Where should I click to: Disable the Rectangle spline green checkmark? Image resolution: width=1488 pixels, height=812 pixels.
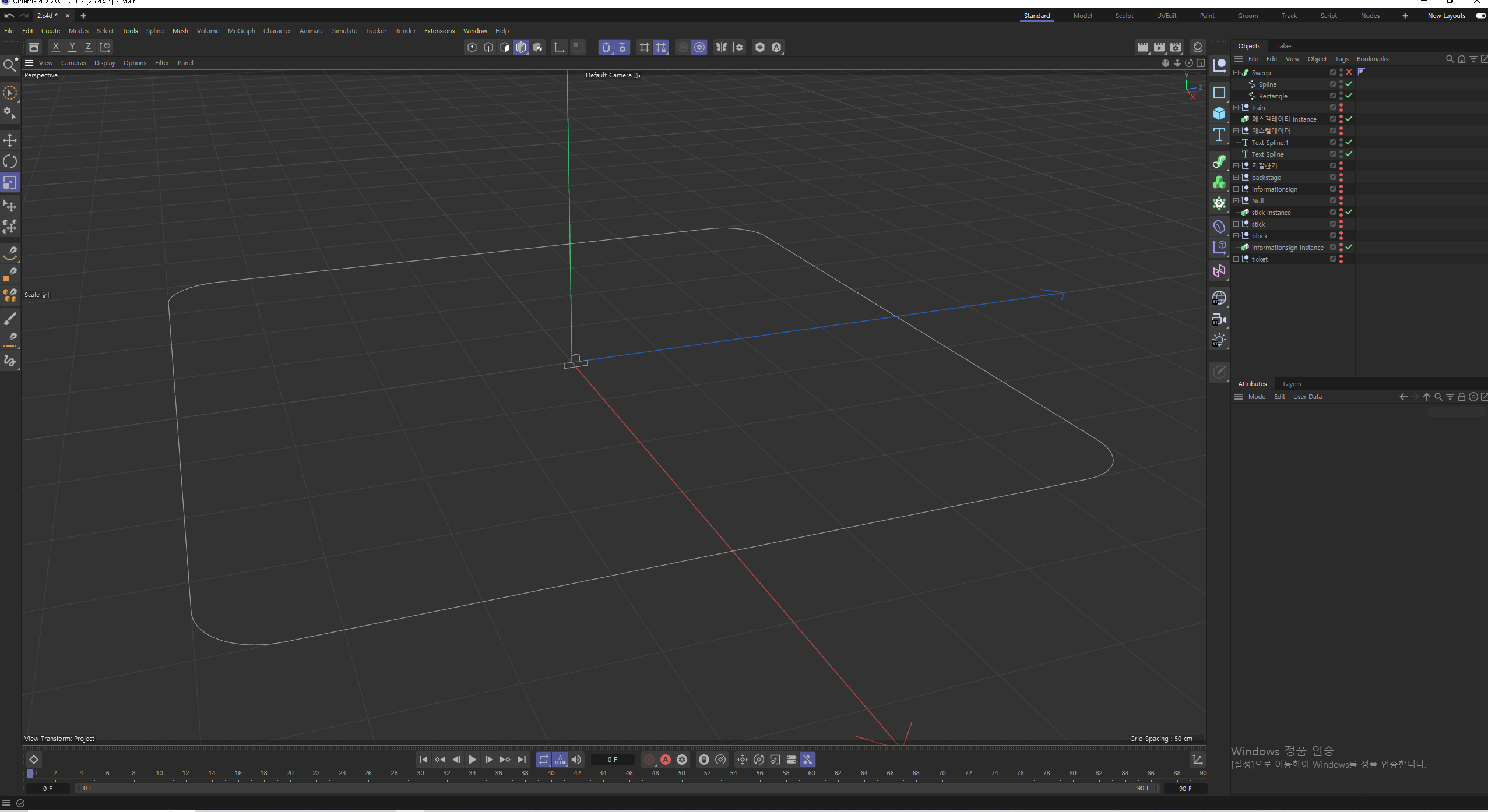coord(1349,96)
